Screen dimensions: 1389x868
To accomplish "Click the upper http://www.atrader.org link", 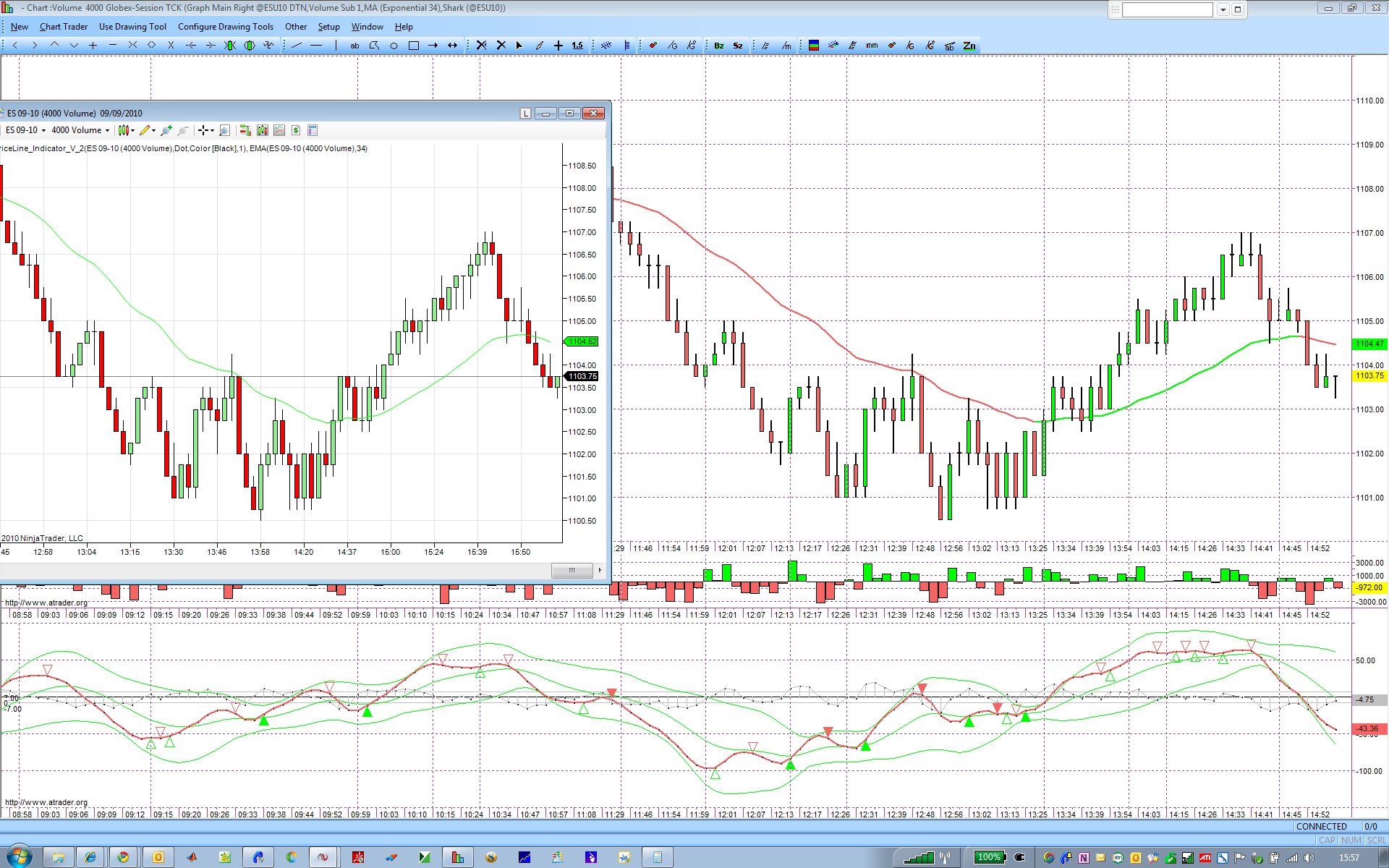I will (46, 603).
